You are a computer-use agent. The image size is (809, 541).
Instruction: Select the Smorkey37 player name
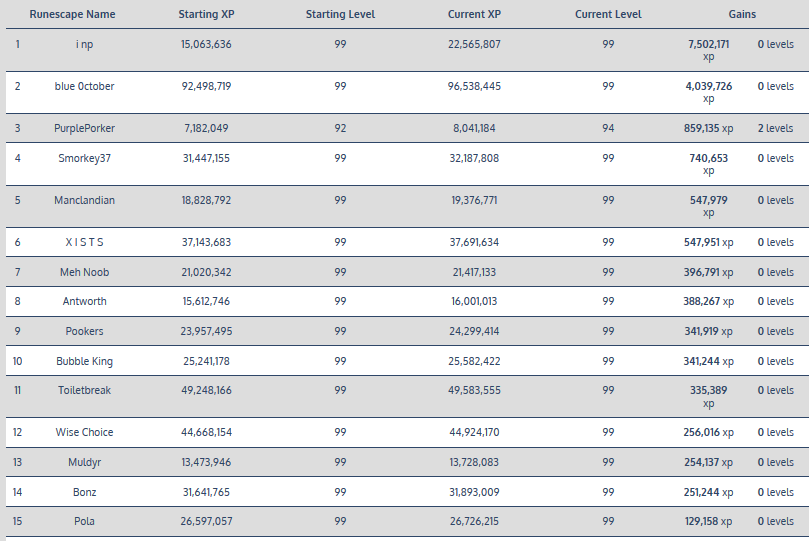point(84,158)
